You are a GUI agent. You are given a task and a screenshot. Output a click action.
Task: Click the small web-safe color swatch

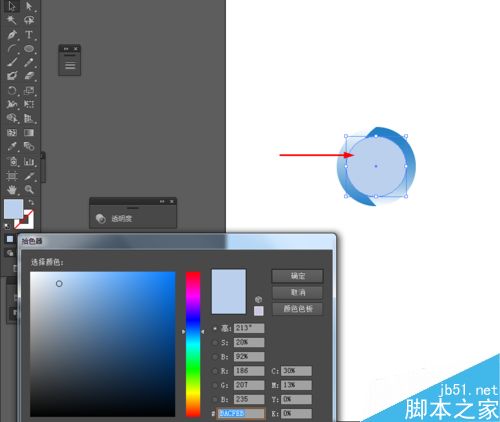click(259, 311)
